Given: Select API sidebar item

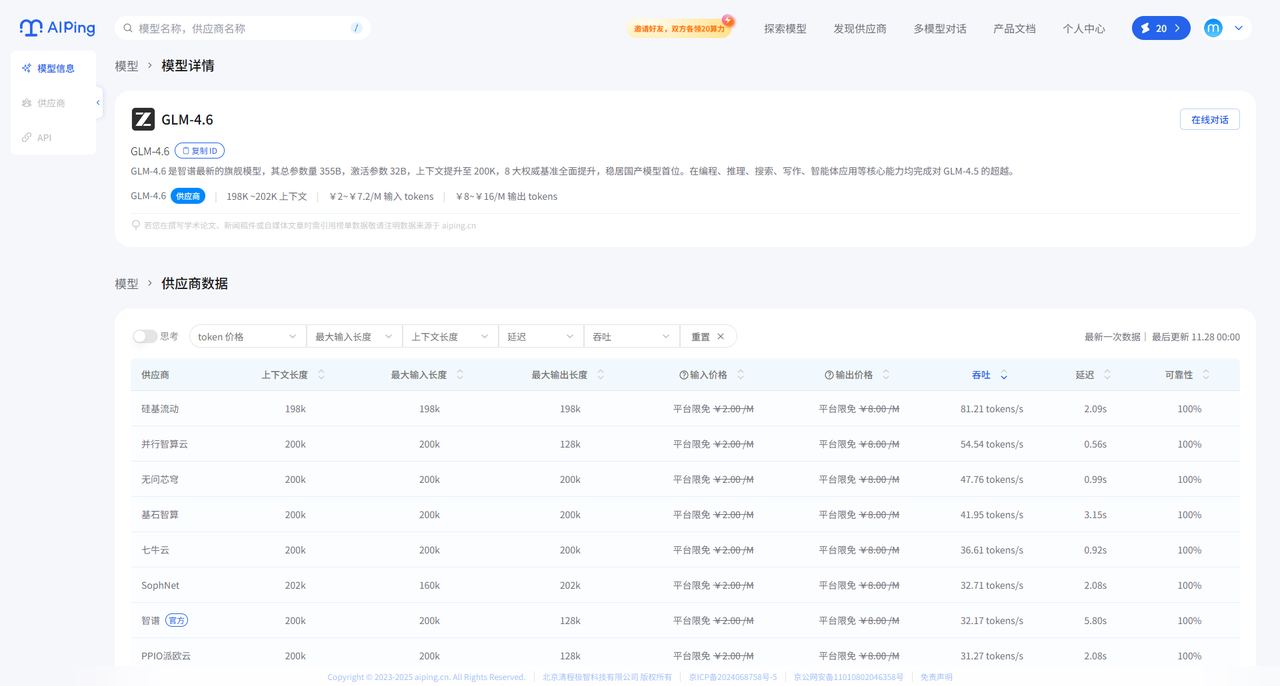Looking at the screenshot, I should (53, 137).
